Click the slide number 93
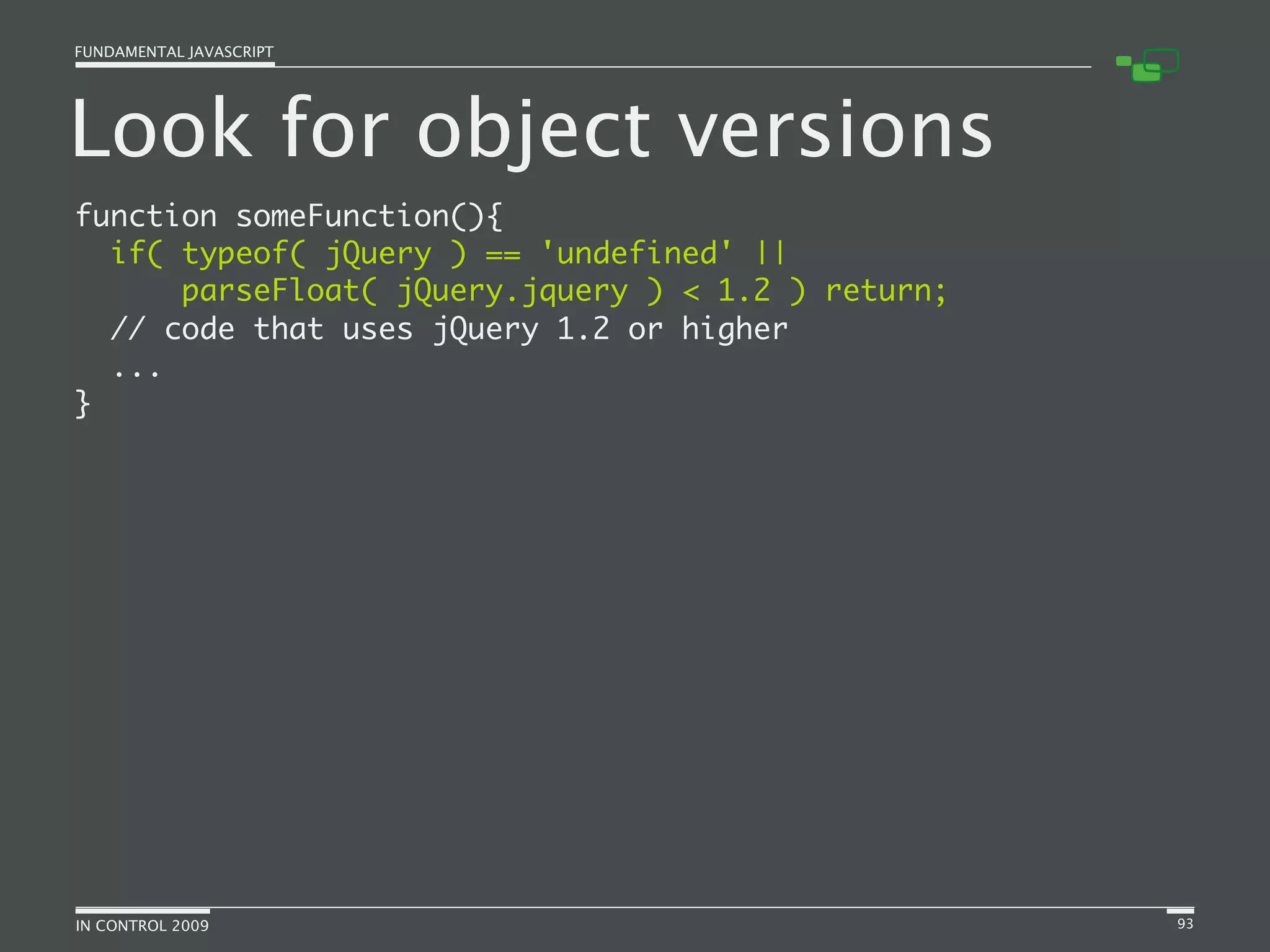Viewport: 1270px width, 952px height. point(1185,923)
